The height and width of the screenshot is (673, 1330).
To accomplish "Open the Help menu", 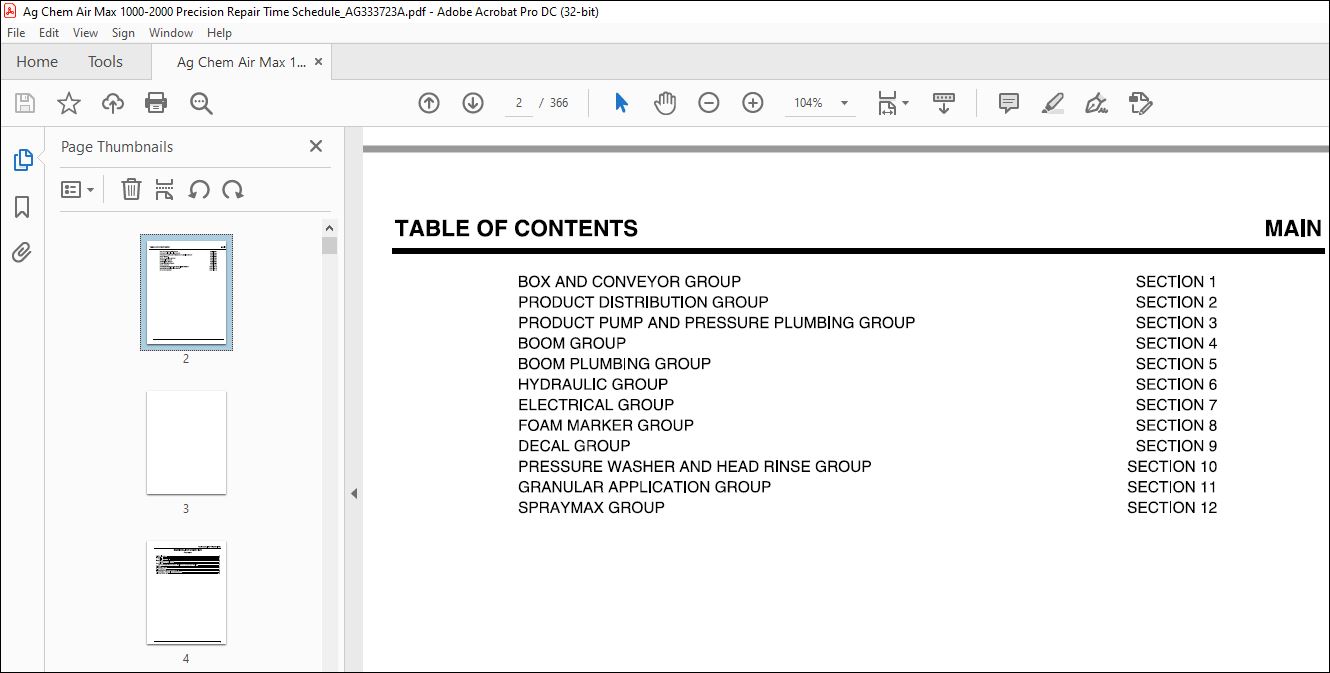I will [219, 33].
